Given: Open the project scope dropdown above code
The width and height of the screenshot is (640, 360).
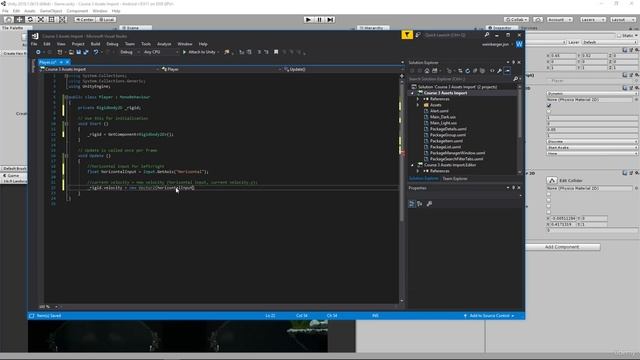Looking at the screenshot, I should click(x=99, y=69).
